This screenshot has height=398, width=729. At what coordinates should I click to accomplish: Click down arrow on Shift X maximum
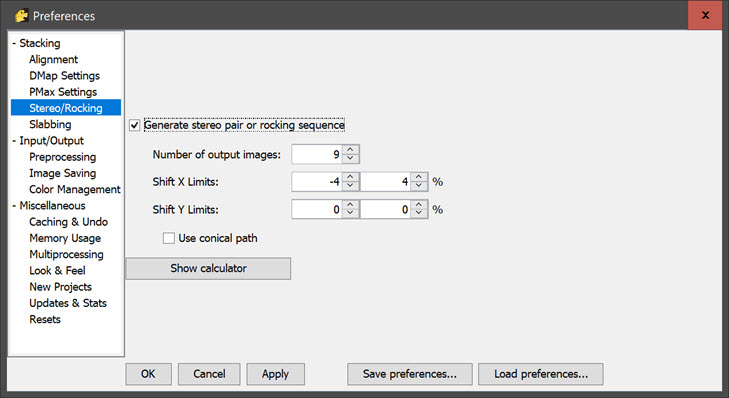click(x=419, y=186)
